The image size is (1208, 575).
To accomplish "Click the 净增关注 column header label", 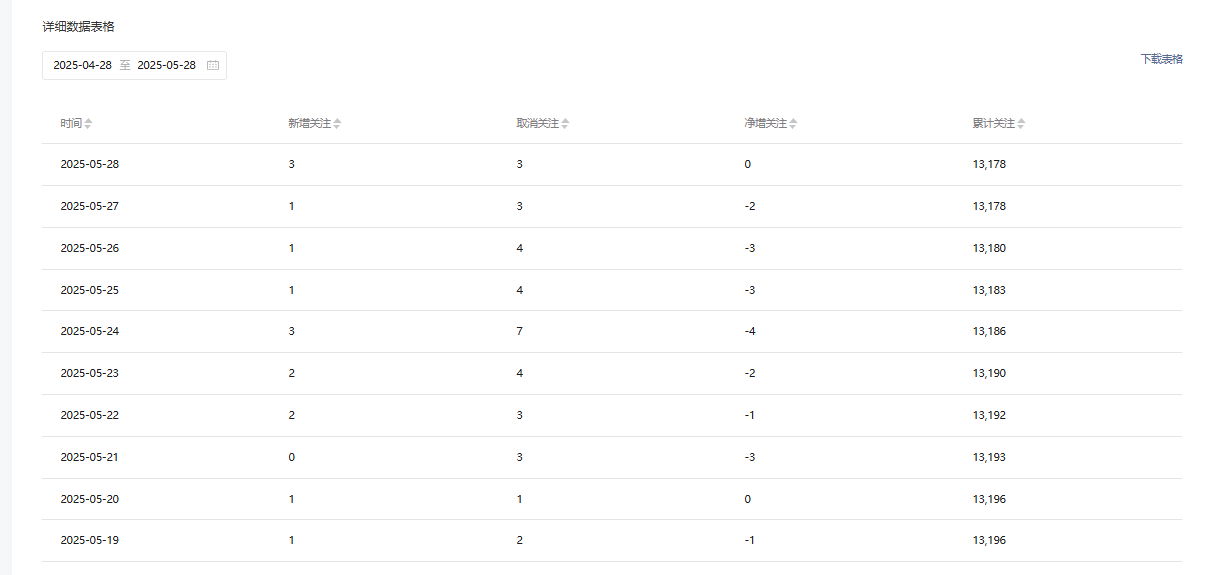I will click(x=765, y=124).
